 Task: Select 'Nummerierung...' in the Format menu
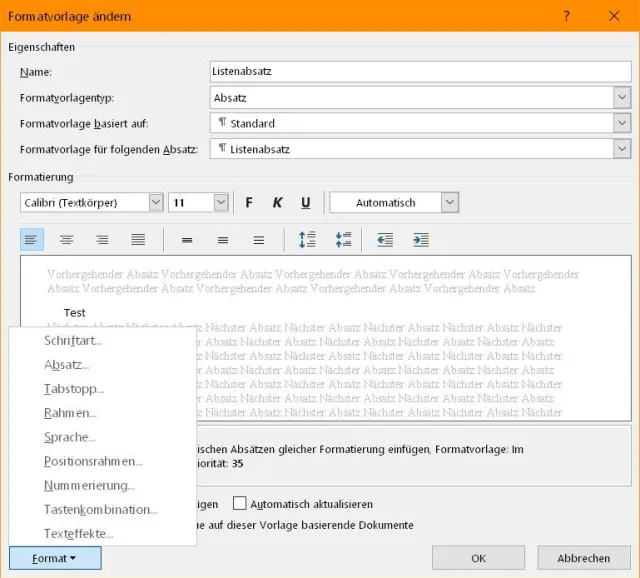[x=89, y=485]
